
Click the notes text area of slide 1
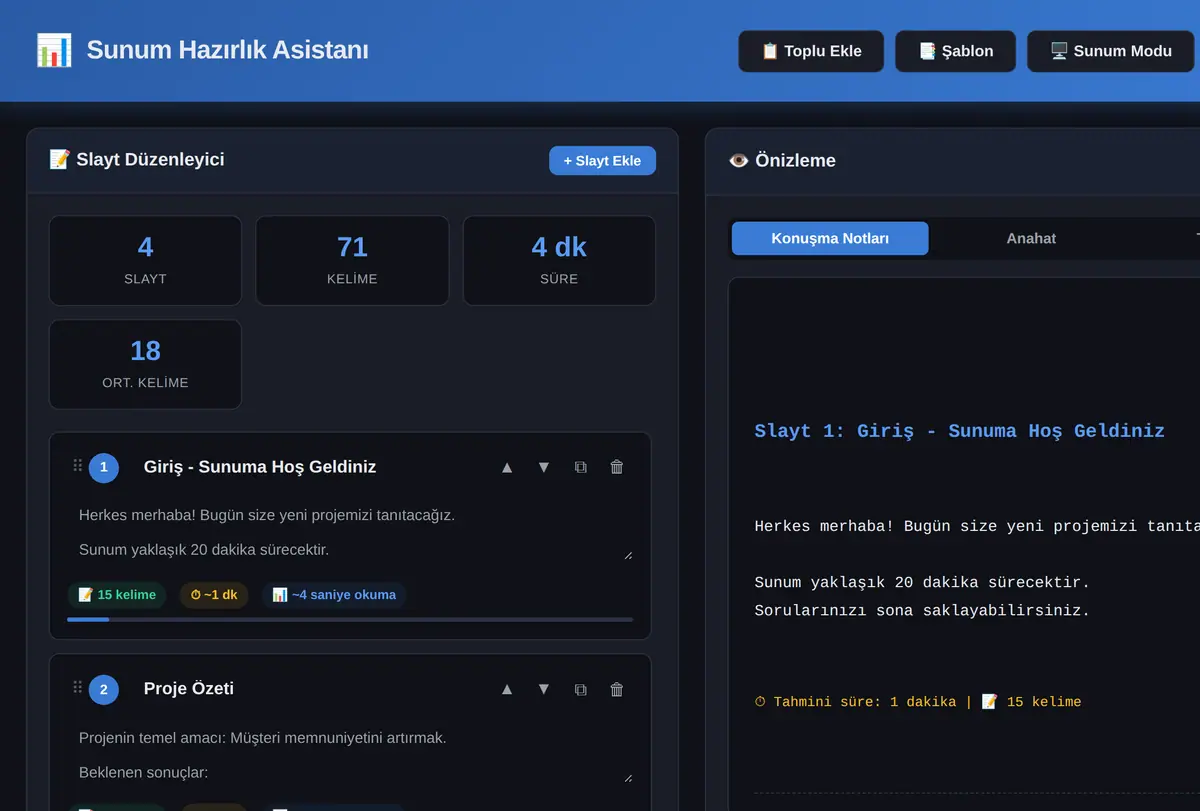click(350, 532)
